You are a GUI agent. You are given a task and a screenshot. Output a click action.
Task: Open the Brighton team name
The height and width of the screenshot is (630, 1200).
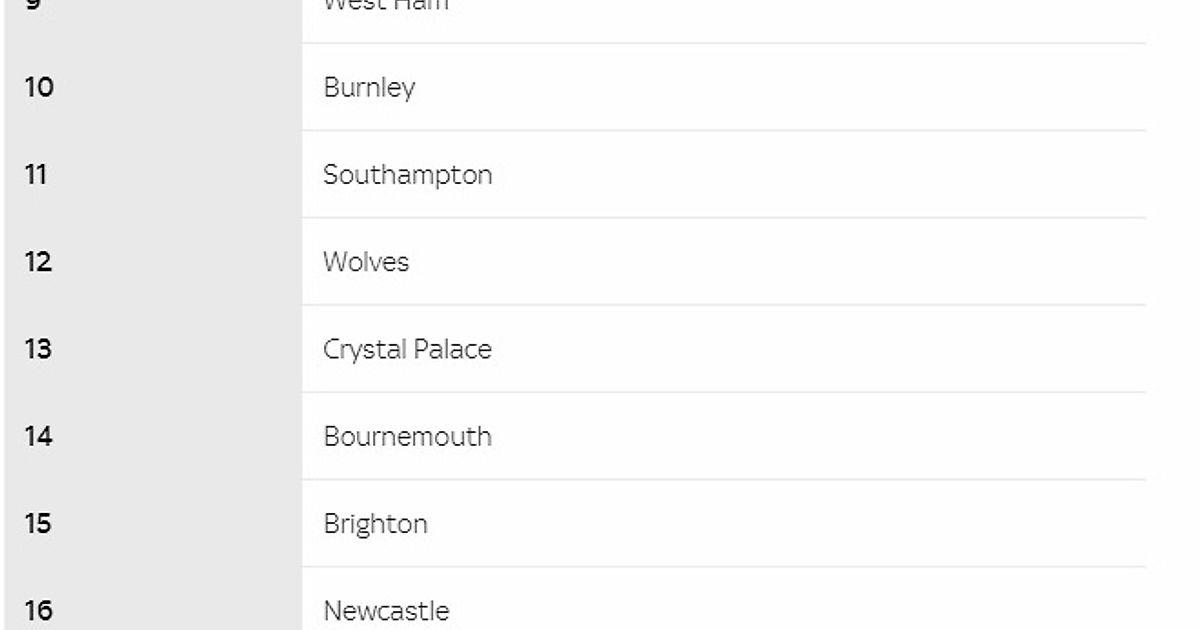(x=375, y=524)
